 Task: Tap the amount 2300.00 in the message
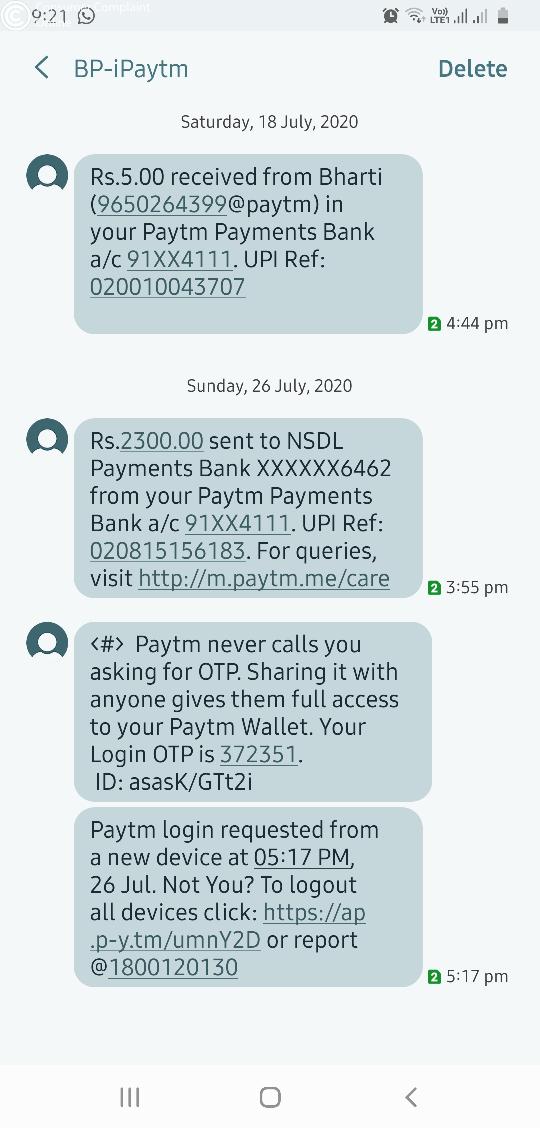click(163, 440)
